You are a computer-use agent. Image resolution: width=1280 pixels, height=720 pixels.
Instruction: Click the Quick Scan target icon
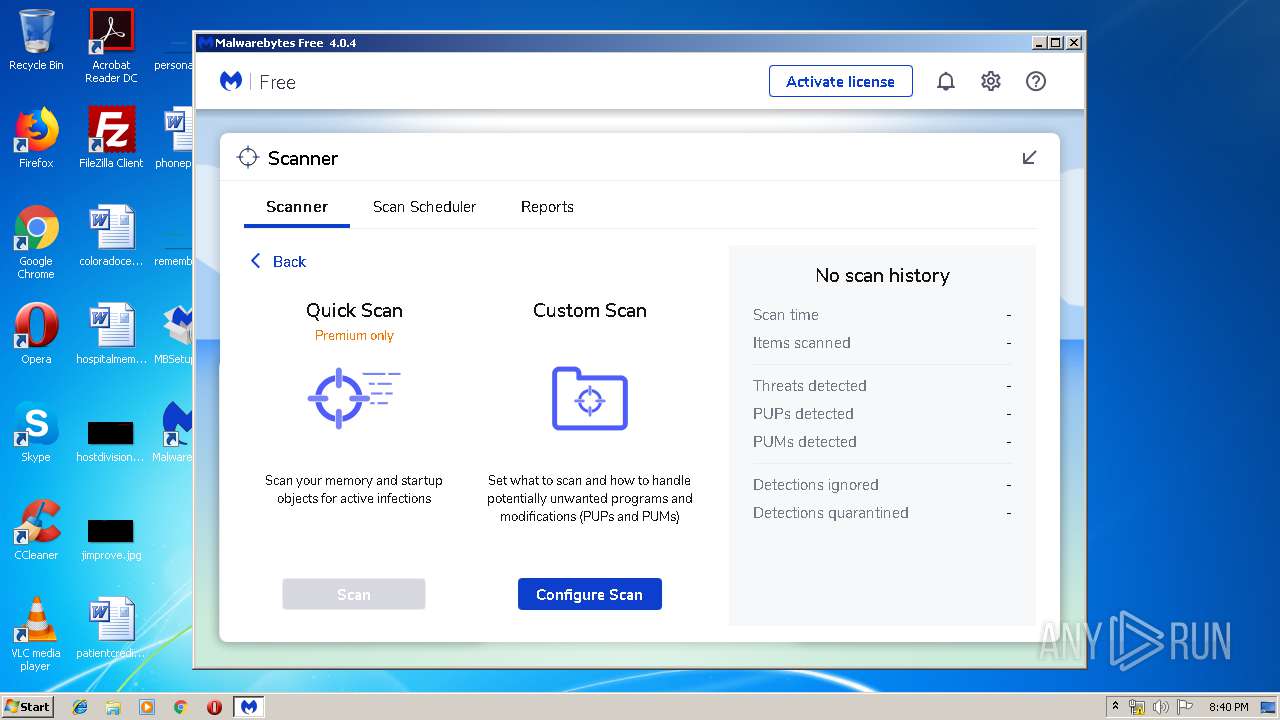(353, 398)
